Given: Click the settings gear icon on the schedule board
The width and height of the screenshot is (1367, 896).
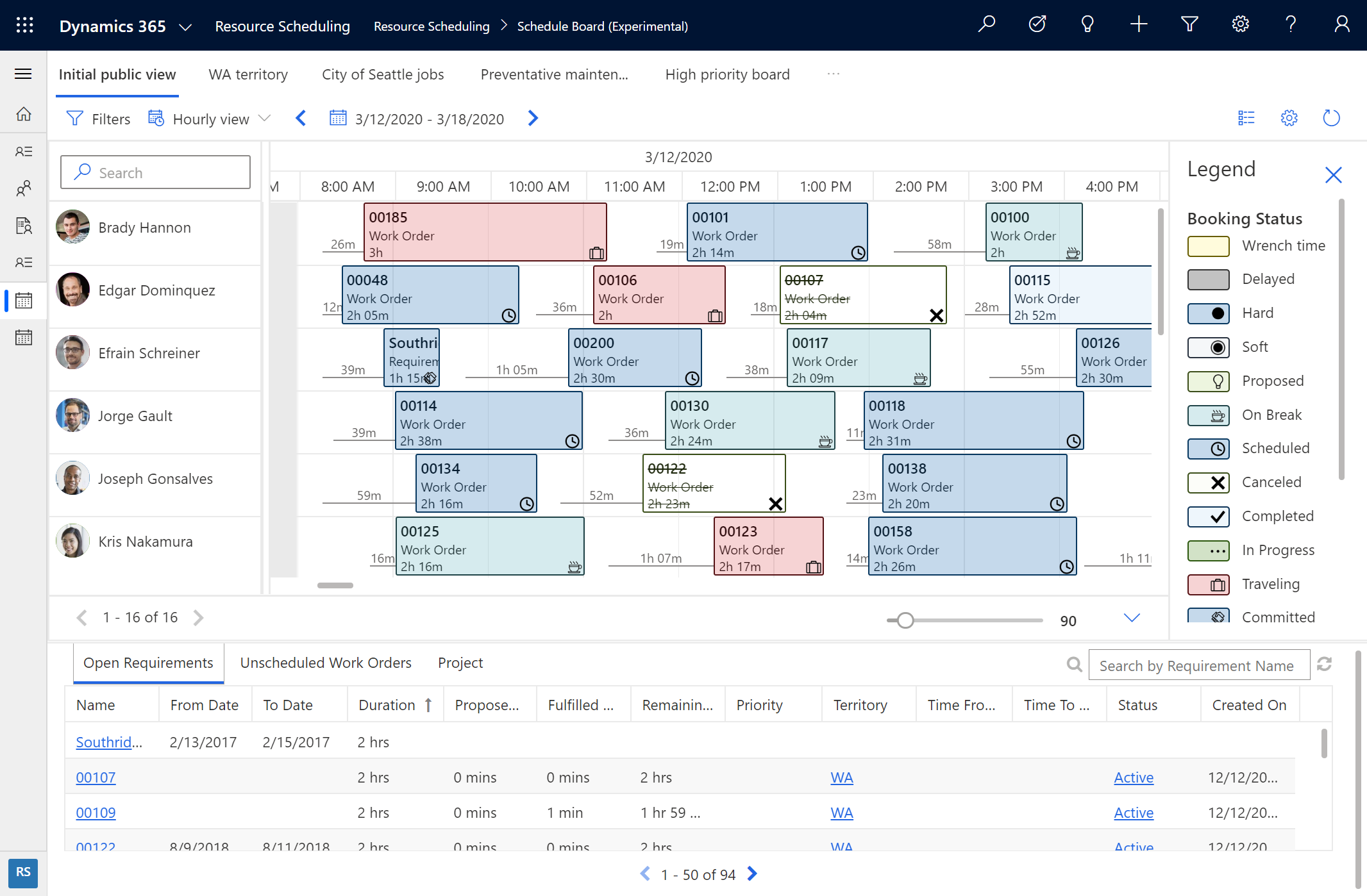Looking at the screenshot, I should pyautogui.click(x=1289, y=119).
